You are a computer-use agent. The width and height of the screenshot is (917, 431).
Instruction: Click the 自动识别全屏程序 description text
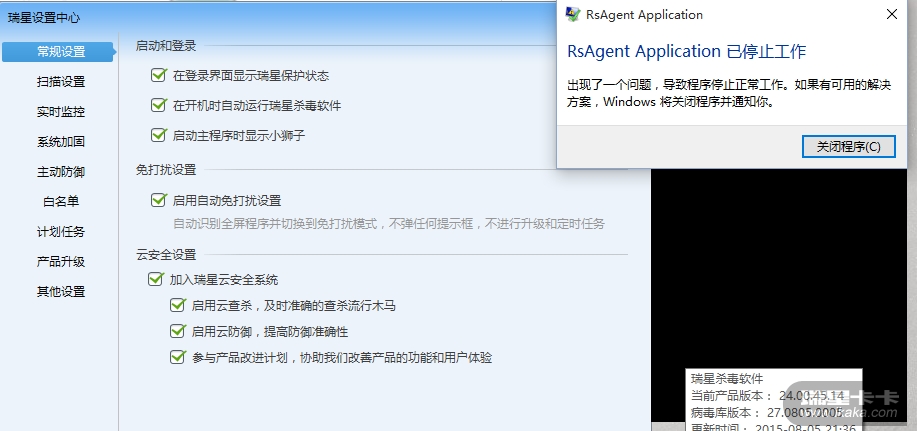coord(388,223)
